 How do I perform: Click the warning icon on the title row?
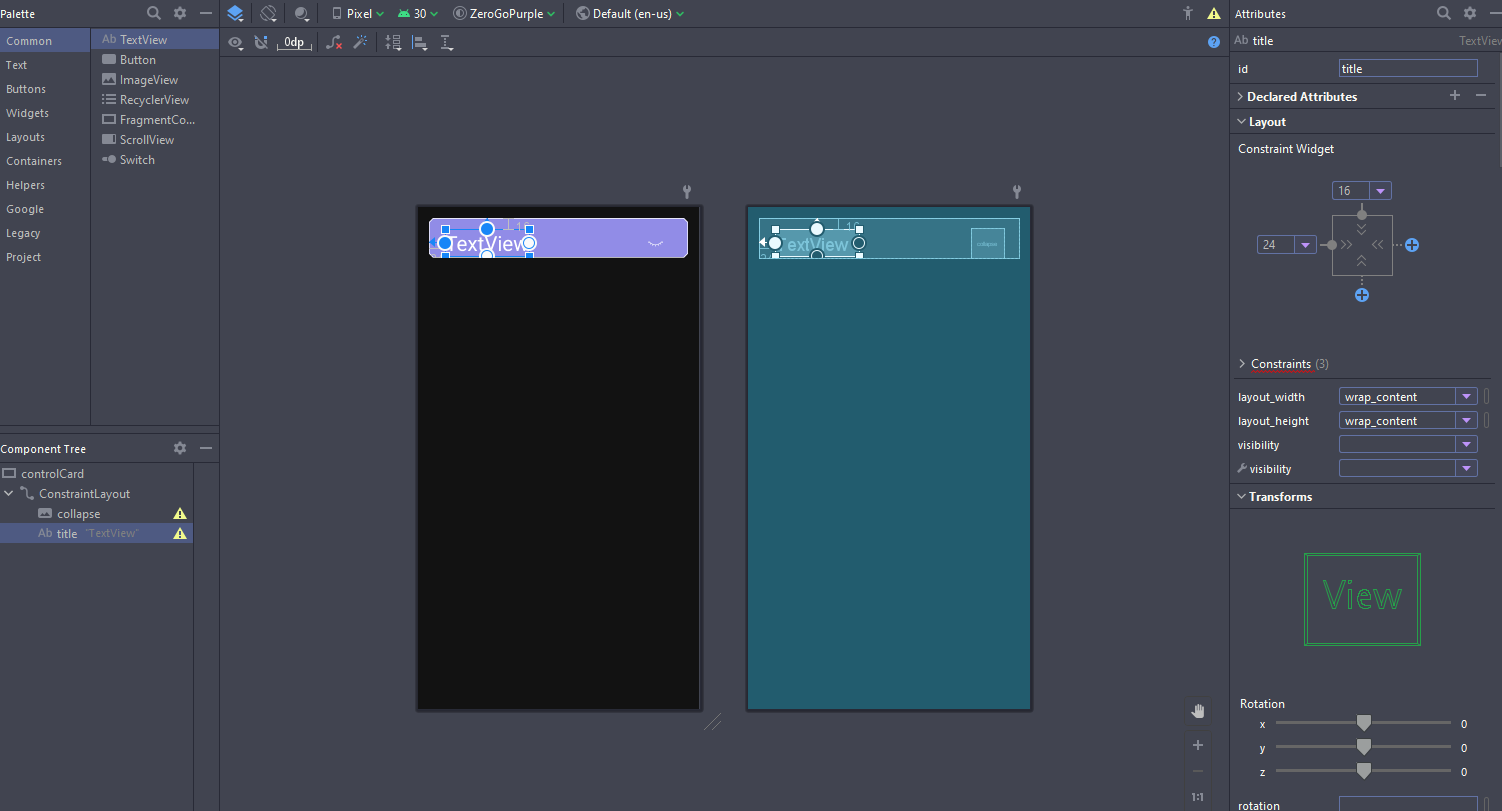(x=180, y=534)
